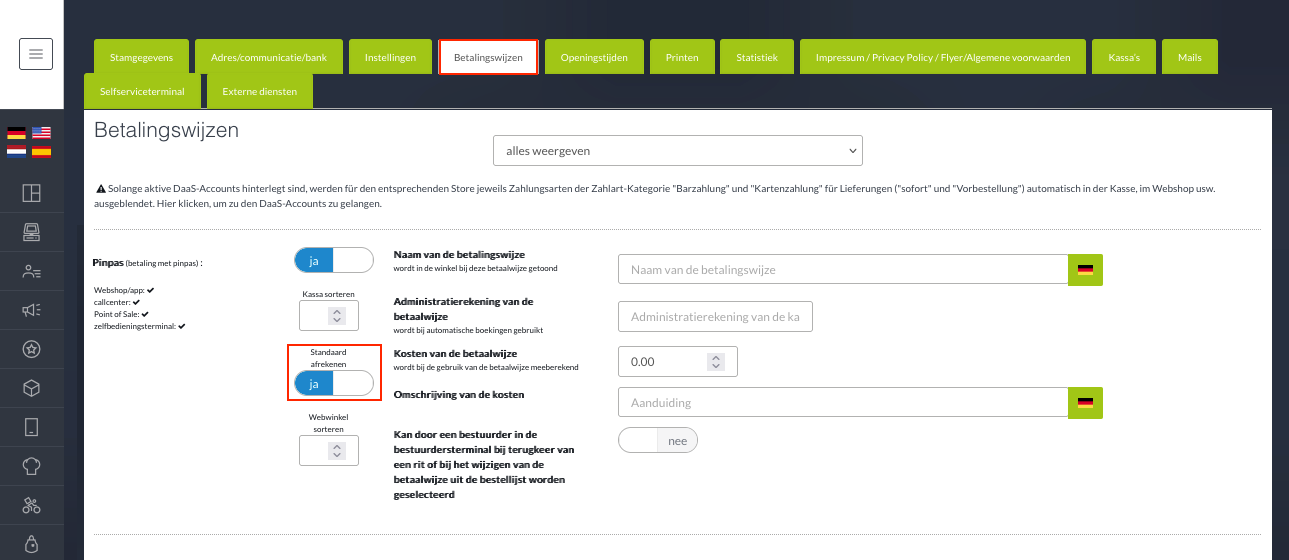Click the hamburger menu button
Viewport: 1289px width, 560px height.
tap(36, 54)
